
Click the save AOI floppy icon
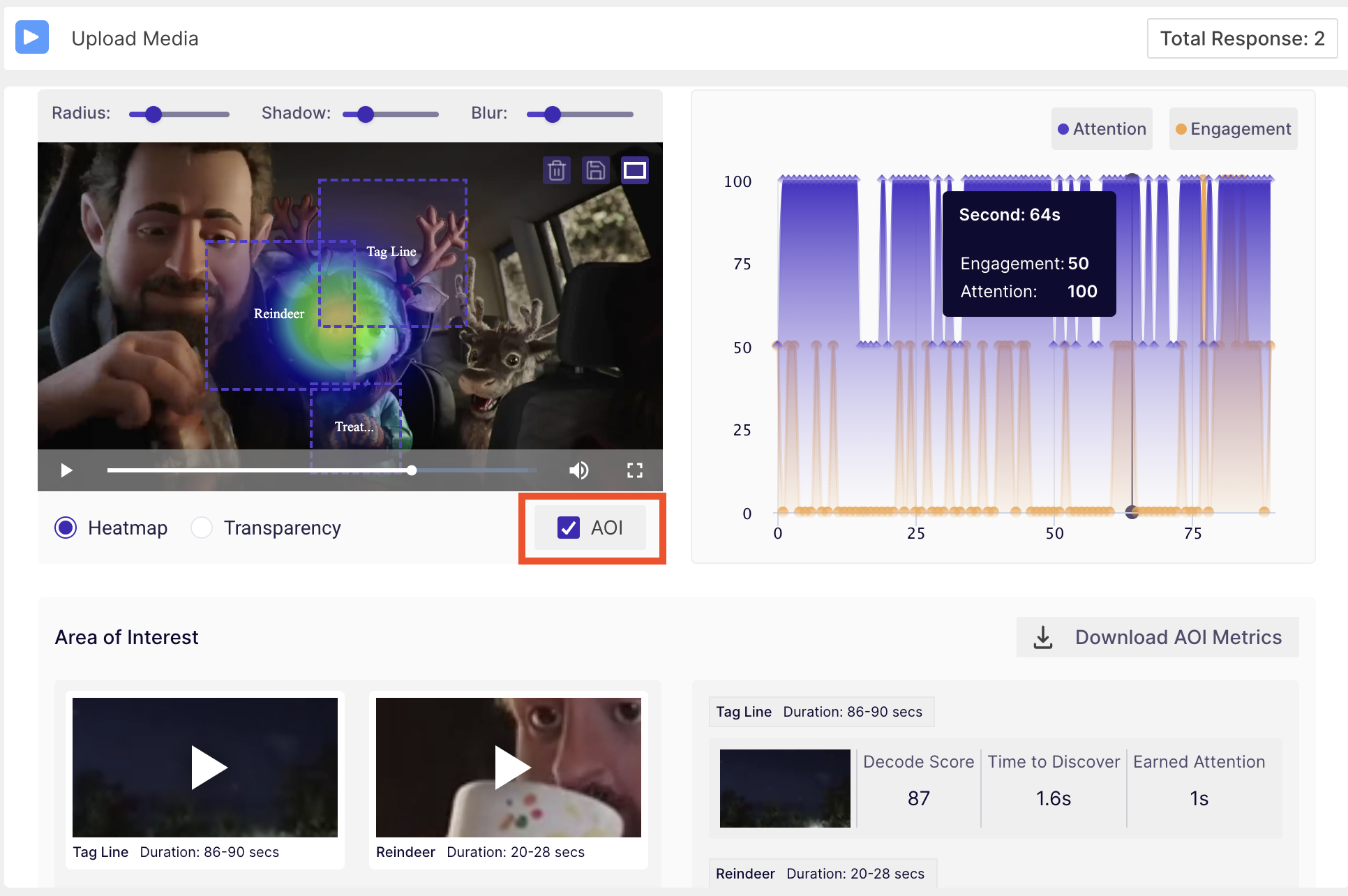click(x=595, y=170)
